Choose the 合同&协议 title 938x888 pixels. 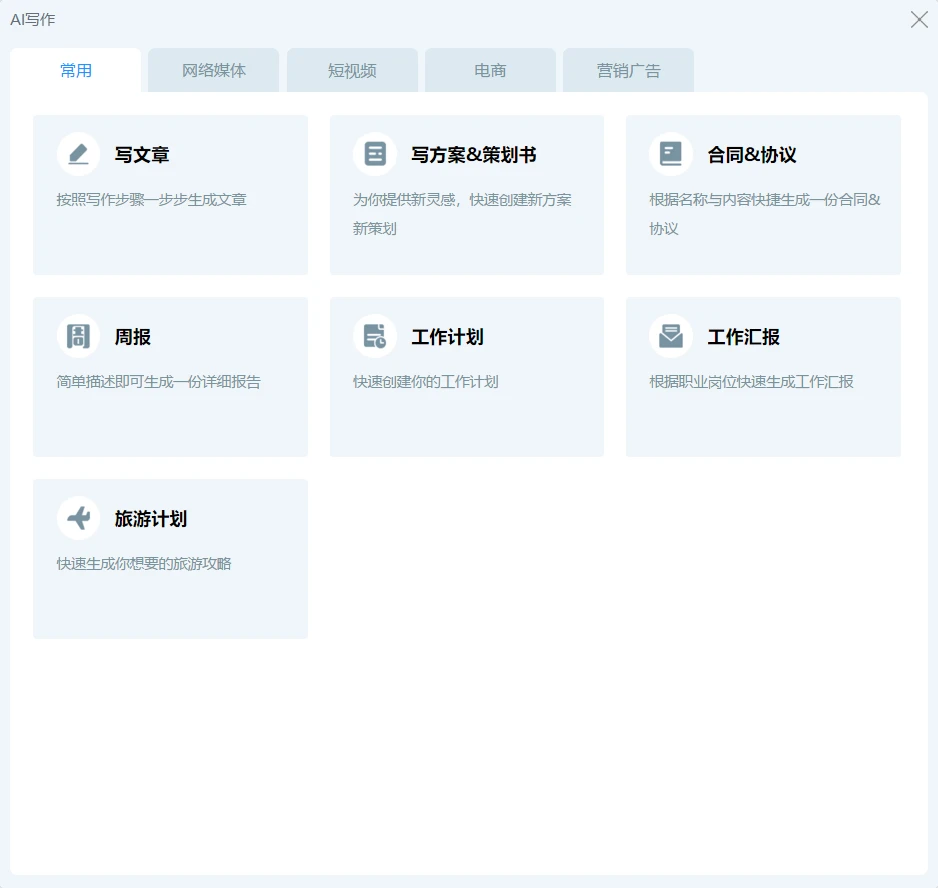tap(752, 155)
